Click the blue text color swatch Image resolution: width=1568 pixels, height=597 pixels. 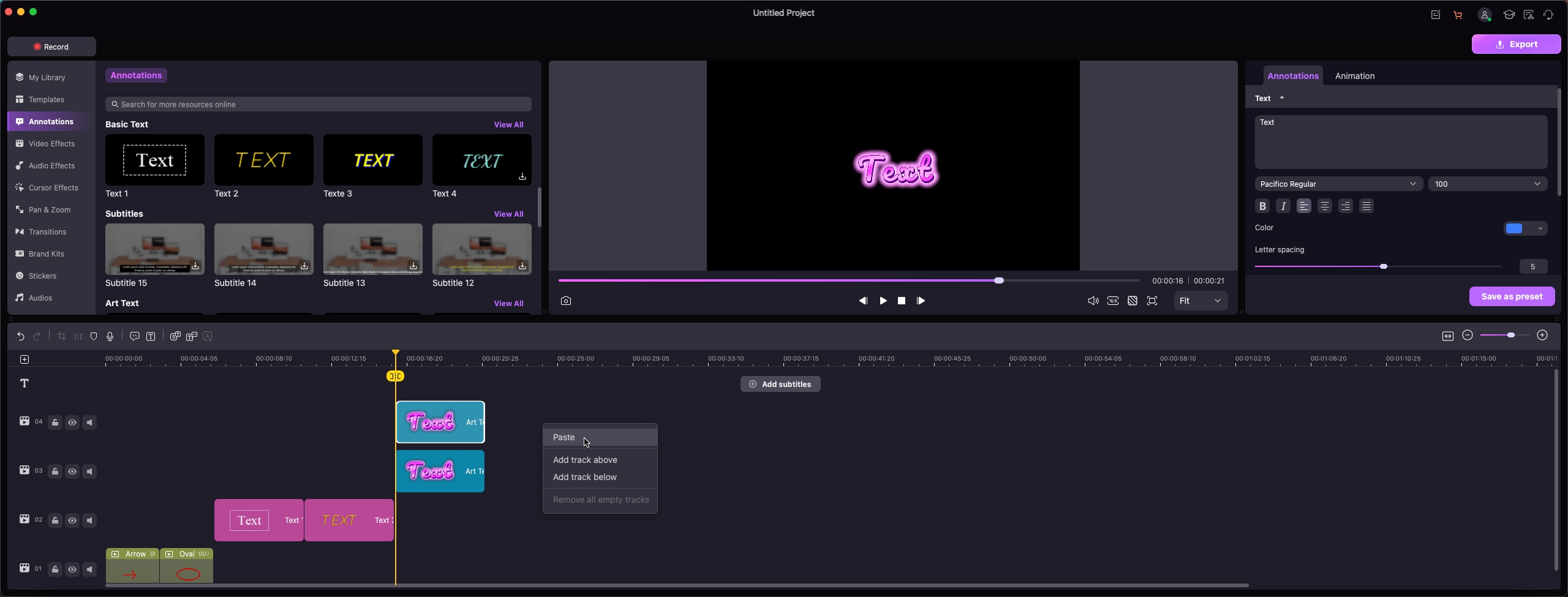pyautogui.click(x=1514, y=228)
